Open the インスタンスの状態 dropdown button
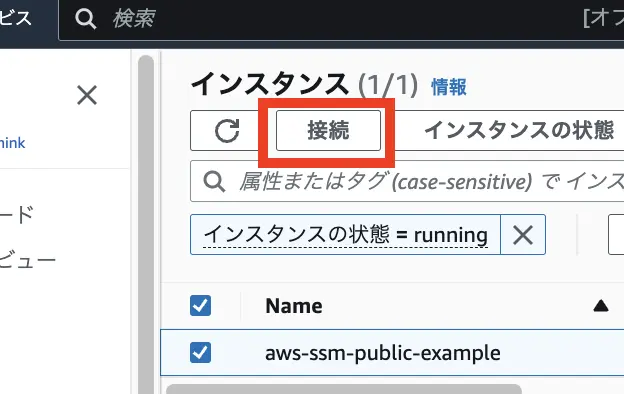 click(x=519, y=131)
